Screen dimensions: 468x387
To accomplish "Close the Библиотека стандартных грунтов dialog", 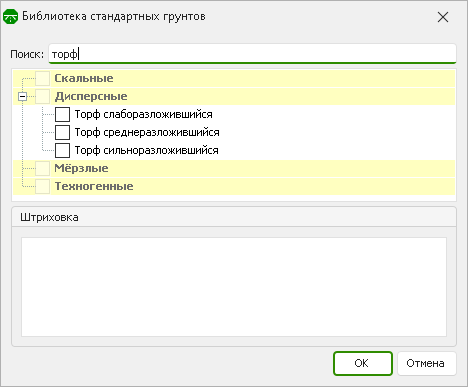I will coord(443,17).
